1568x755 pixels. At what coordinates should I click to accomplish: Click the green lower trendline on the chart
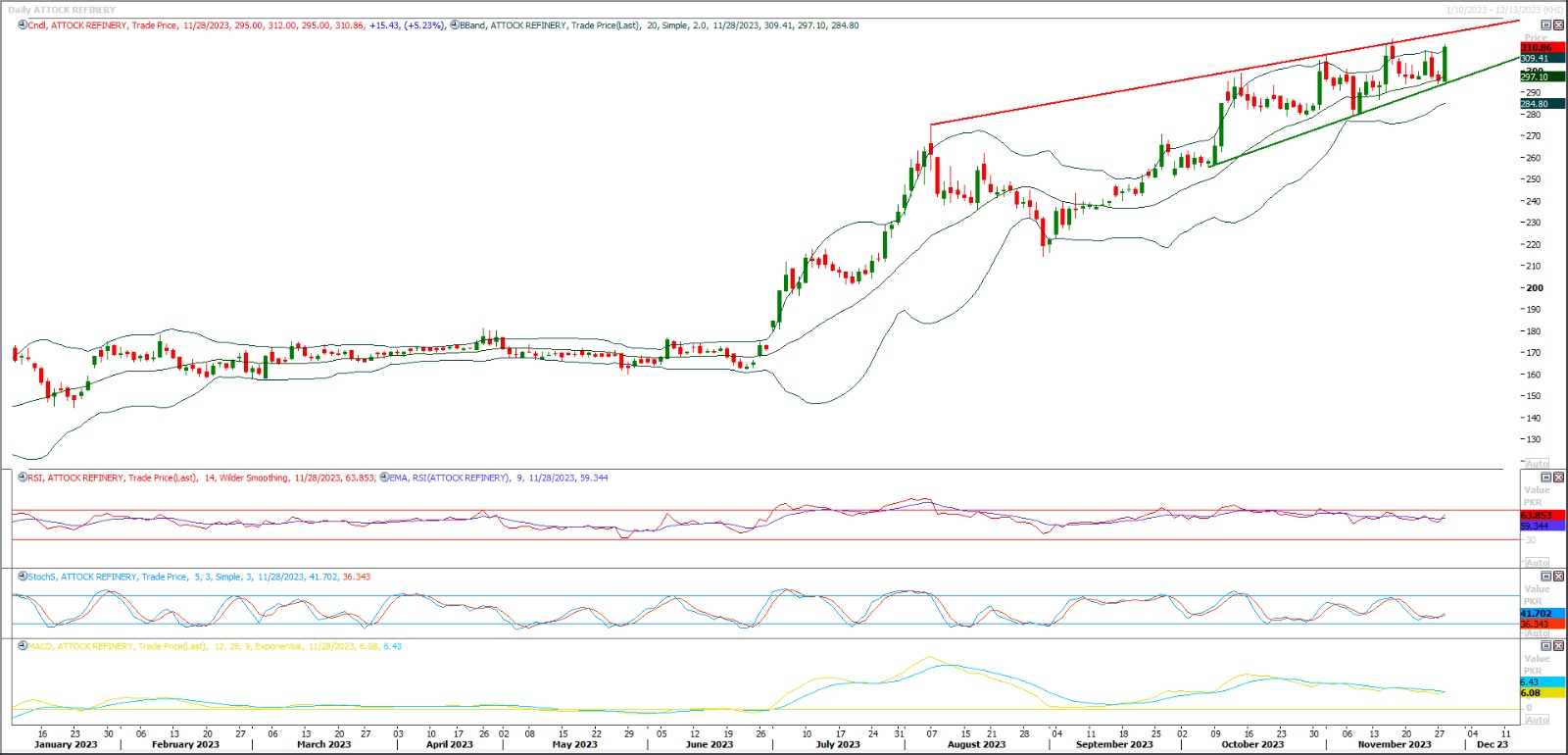[1362, 112]
